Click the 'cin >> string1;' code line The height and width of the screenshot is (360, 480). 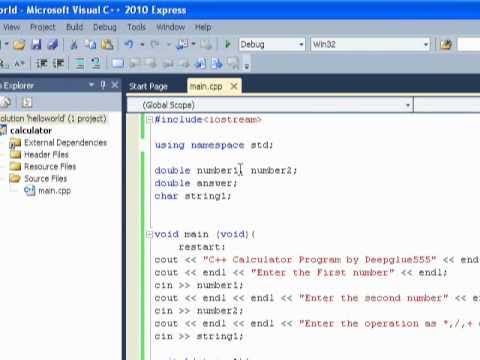(x=199, y=336)
